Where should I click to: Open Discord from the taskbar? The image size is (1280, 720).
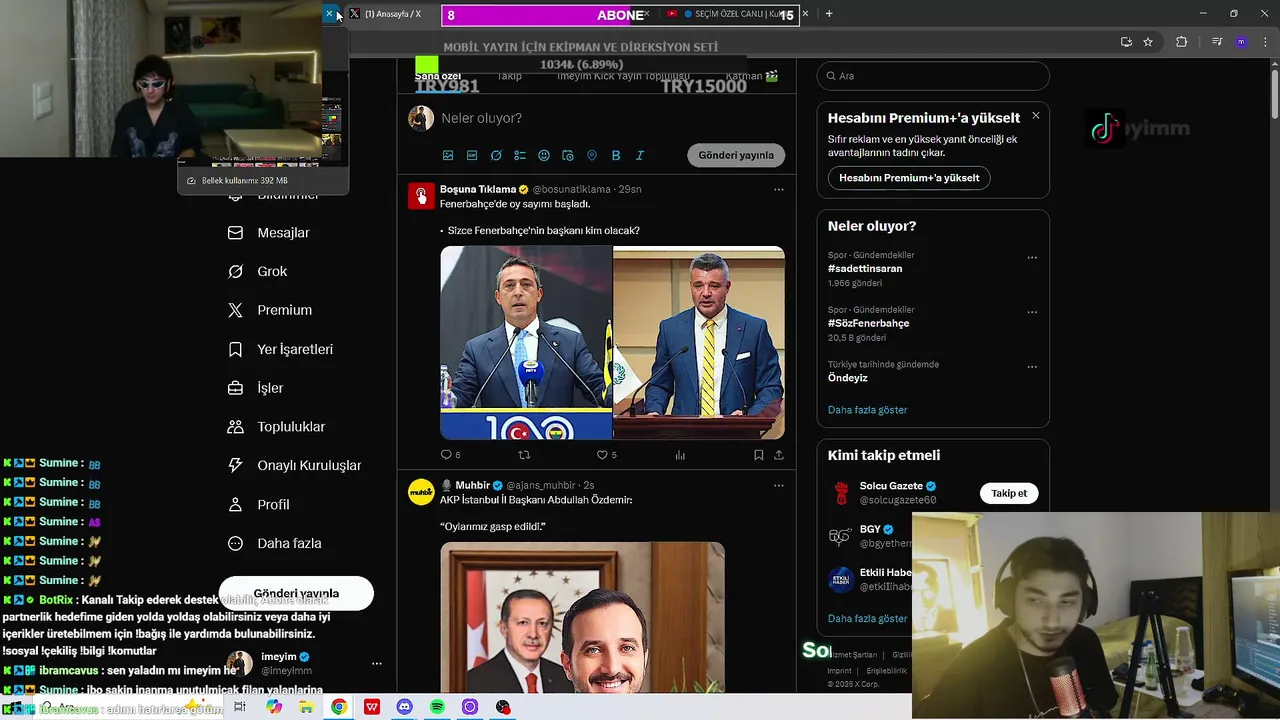point(404,707)
